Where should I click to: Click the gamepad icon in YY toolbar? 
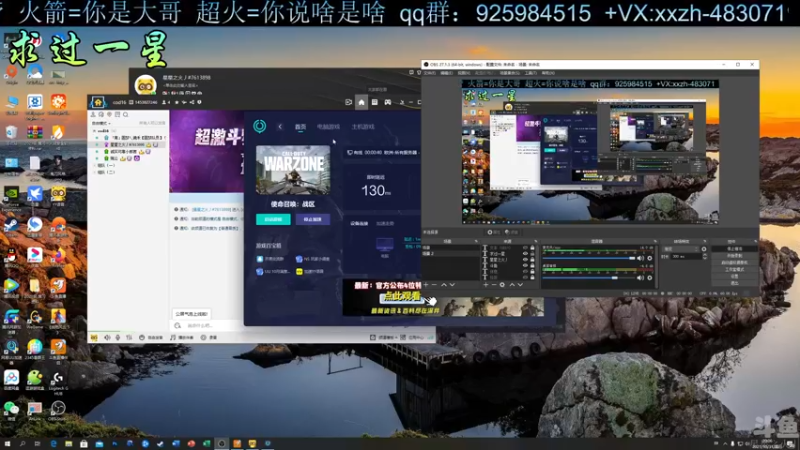coord(388,103)
